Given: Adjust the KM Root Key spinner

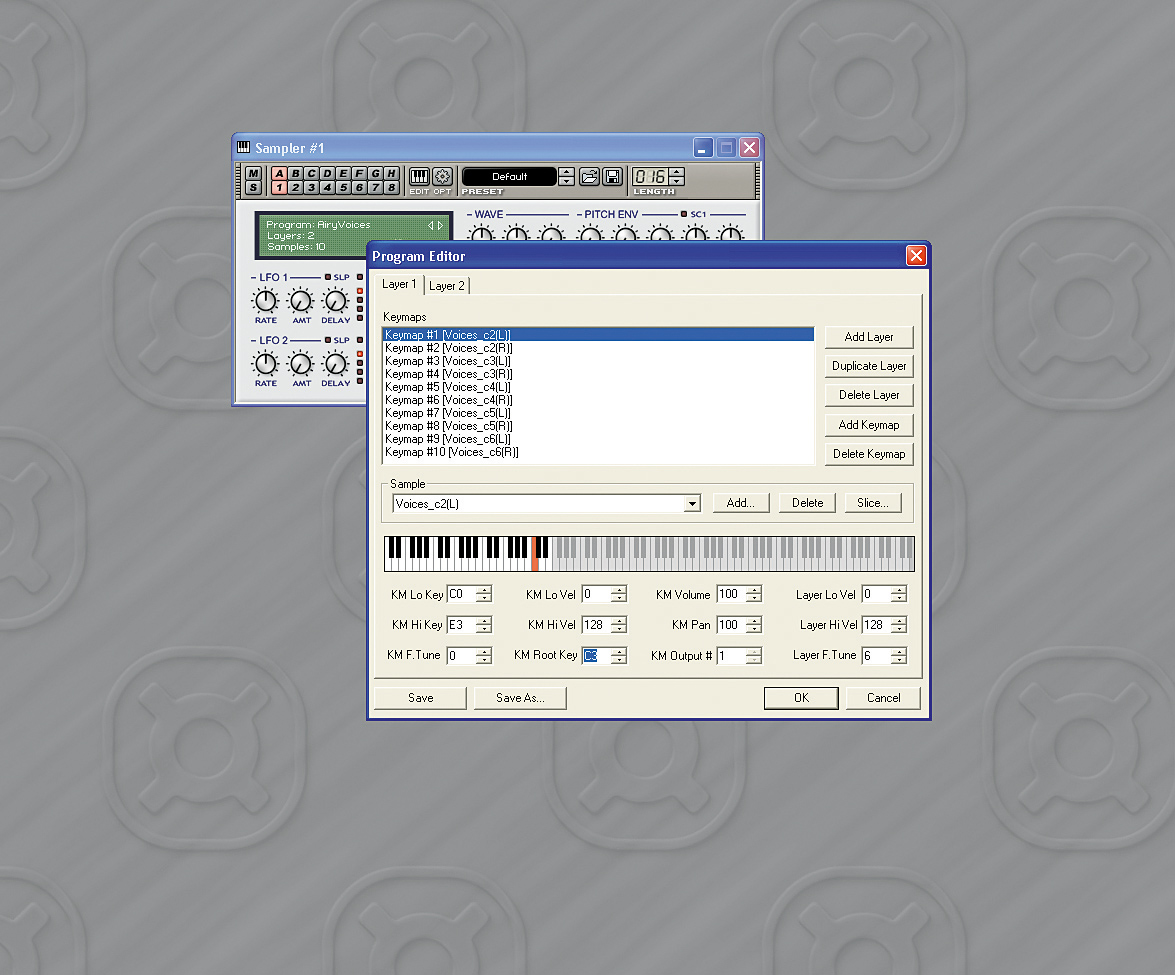Looking at the screenshot, I should click(619, 656).
